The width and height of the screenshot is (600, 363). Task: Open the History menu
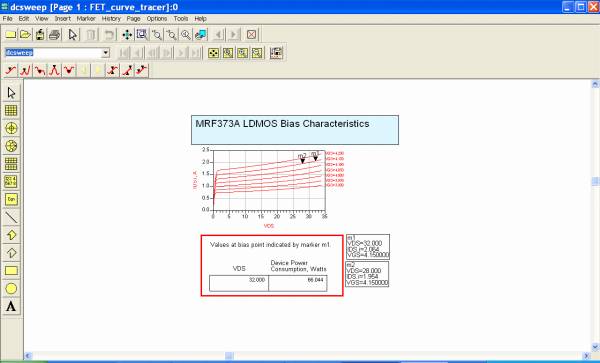click(x=111, y=18)
